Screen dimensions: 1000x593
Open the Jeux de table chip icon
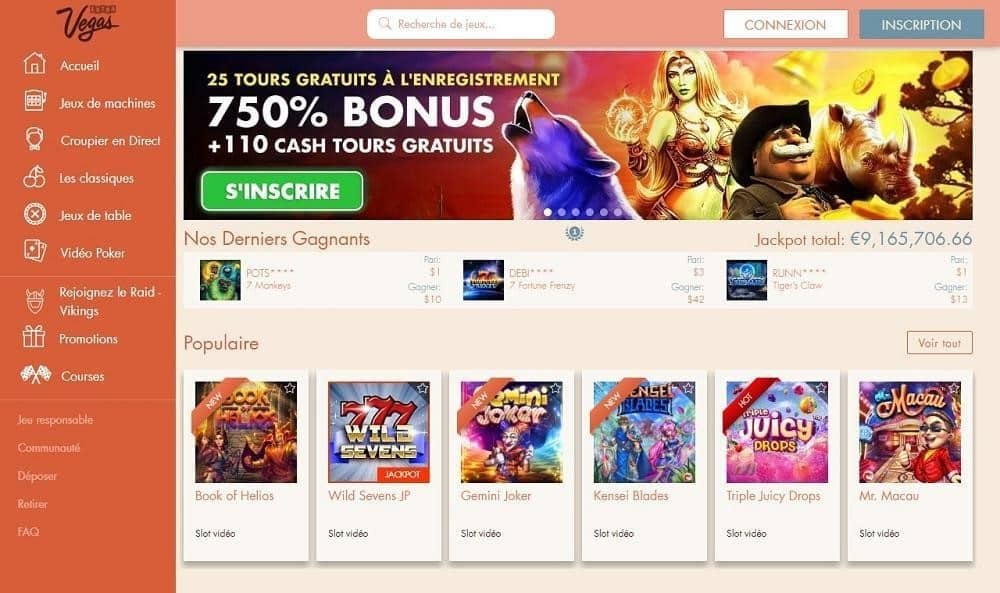coord(34,214)
